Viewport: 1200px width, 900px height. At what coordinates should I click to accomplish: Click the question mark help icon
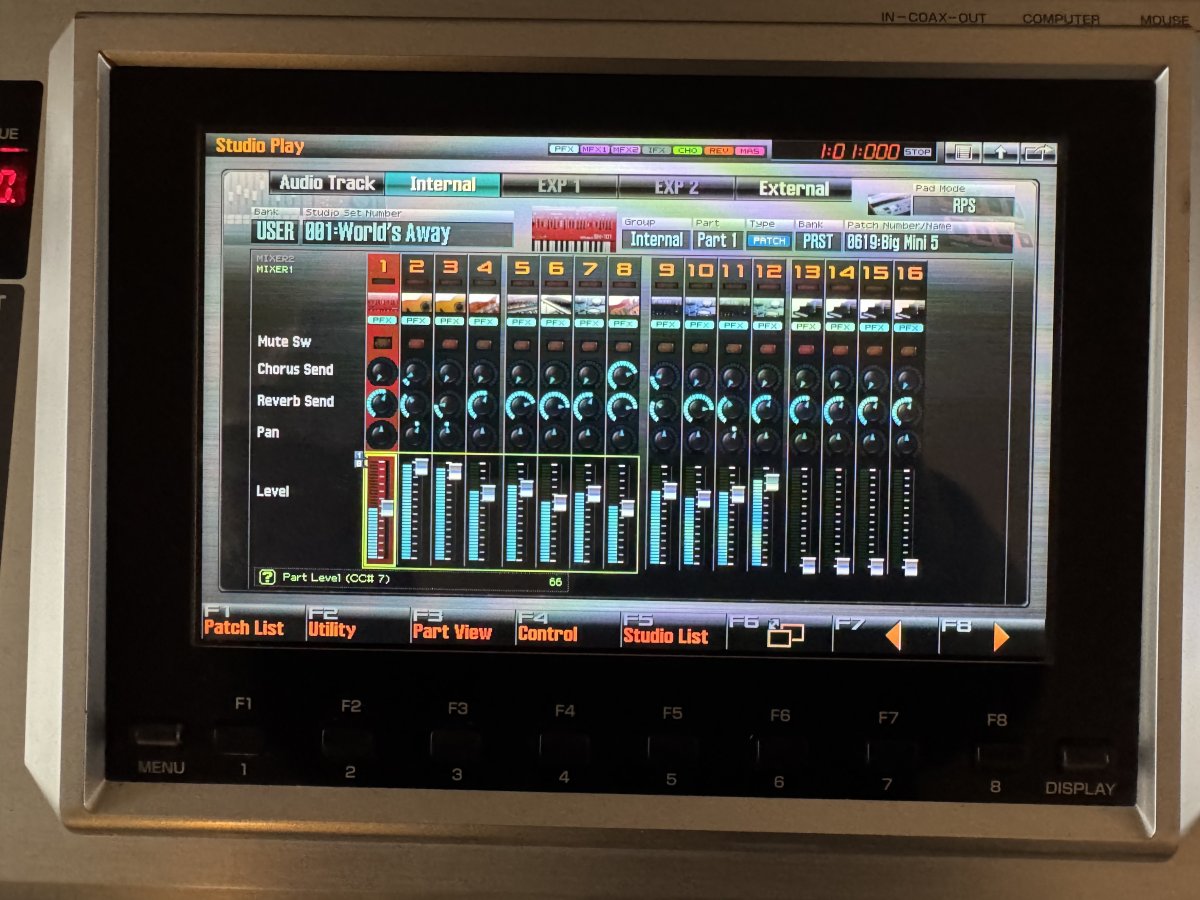(267, 577)
